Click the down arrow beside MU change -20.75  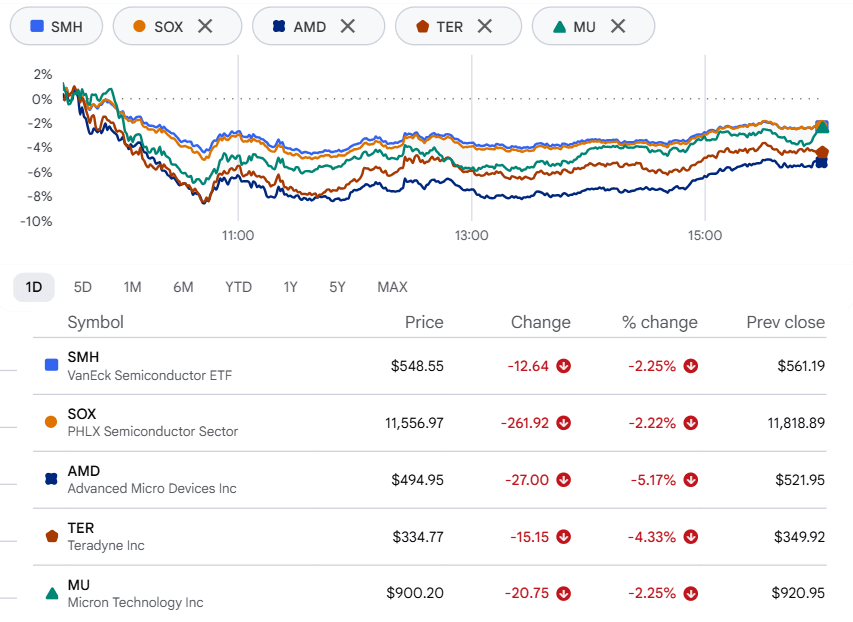tap(564, 593)
